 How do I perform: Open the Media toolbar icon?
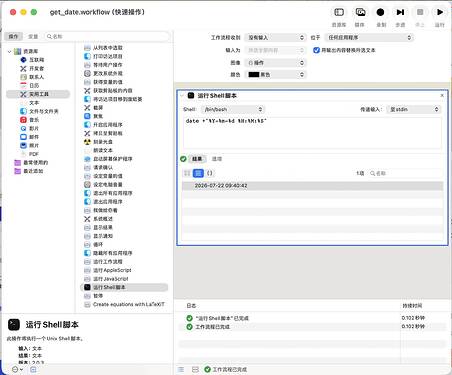[360, 12]
